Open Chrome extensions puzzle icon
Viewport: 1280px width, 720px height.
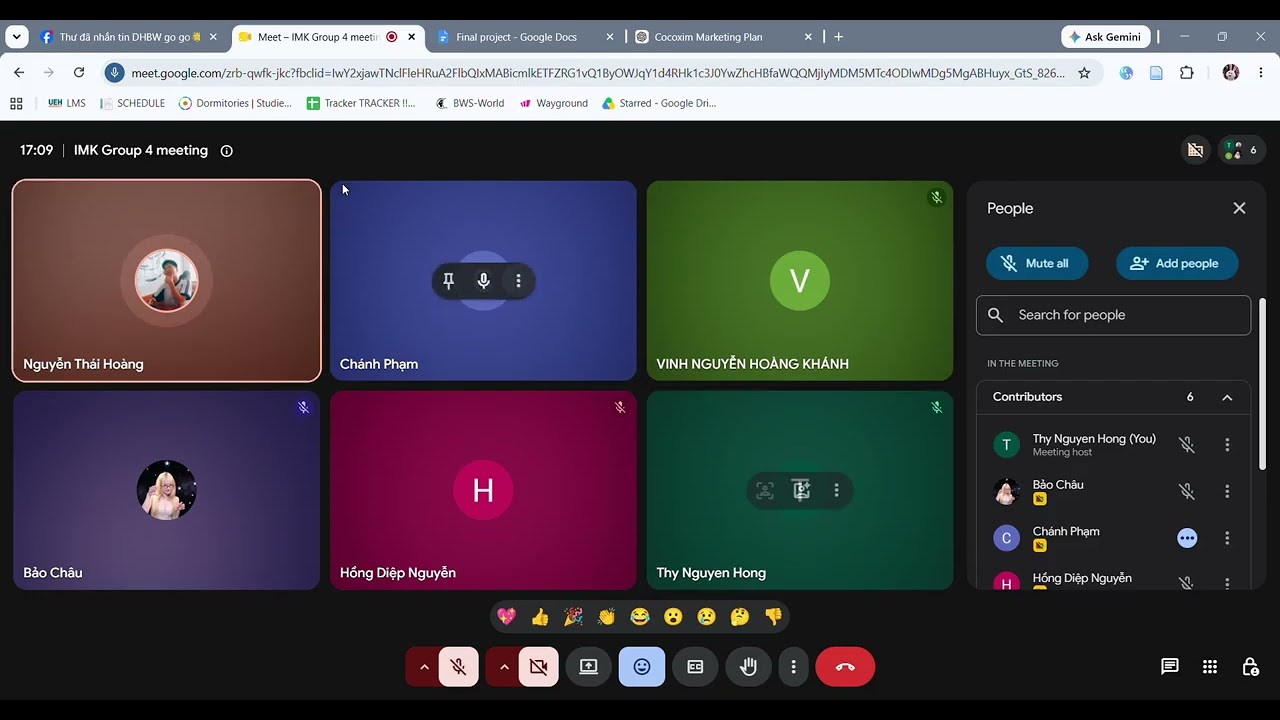[1187, 73]
